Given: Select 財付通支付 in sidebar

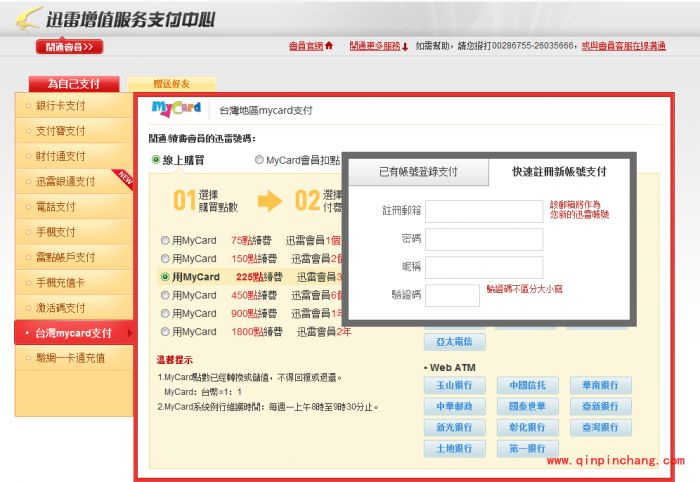Looking at the screenshot, I should [74, 156].
